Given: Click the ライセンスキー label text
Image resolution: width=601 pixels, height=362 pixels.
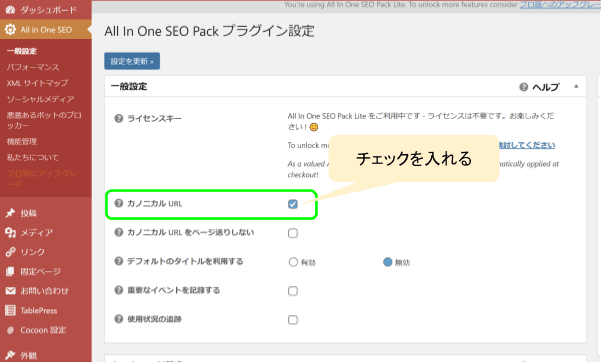Looking at the screenshot, I should (154, 118).
